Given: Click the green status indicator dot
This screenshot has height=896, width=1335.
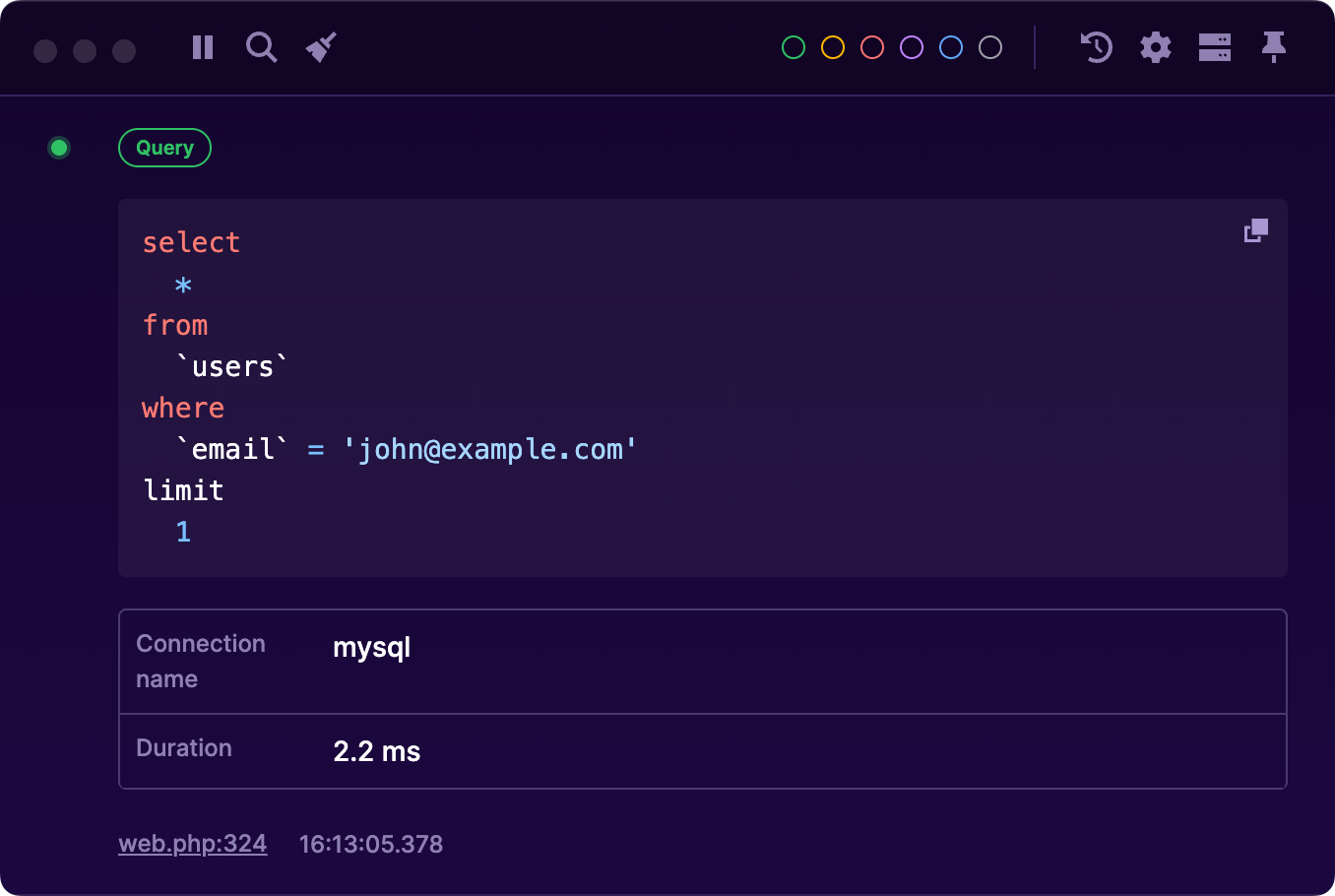Looking at the screenshot, I should tap(58, 148).
